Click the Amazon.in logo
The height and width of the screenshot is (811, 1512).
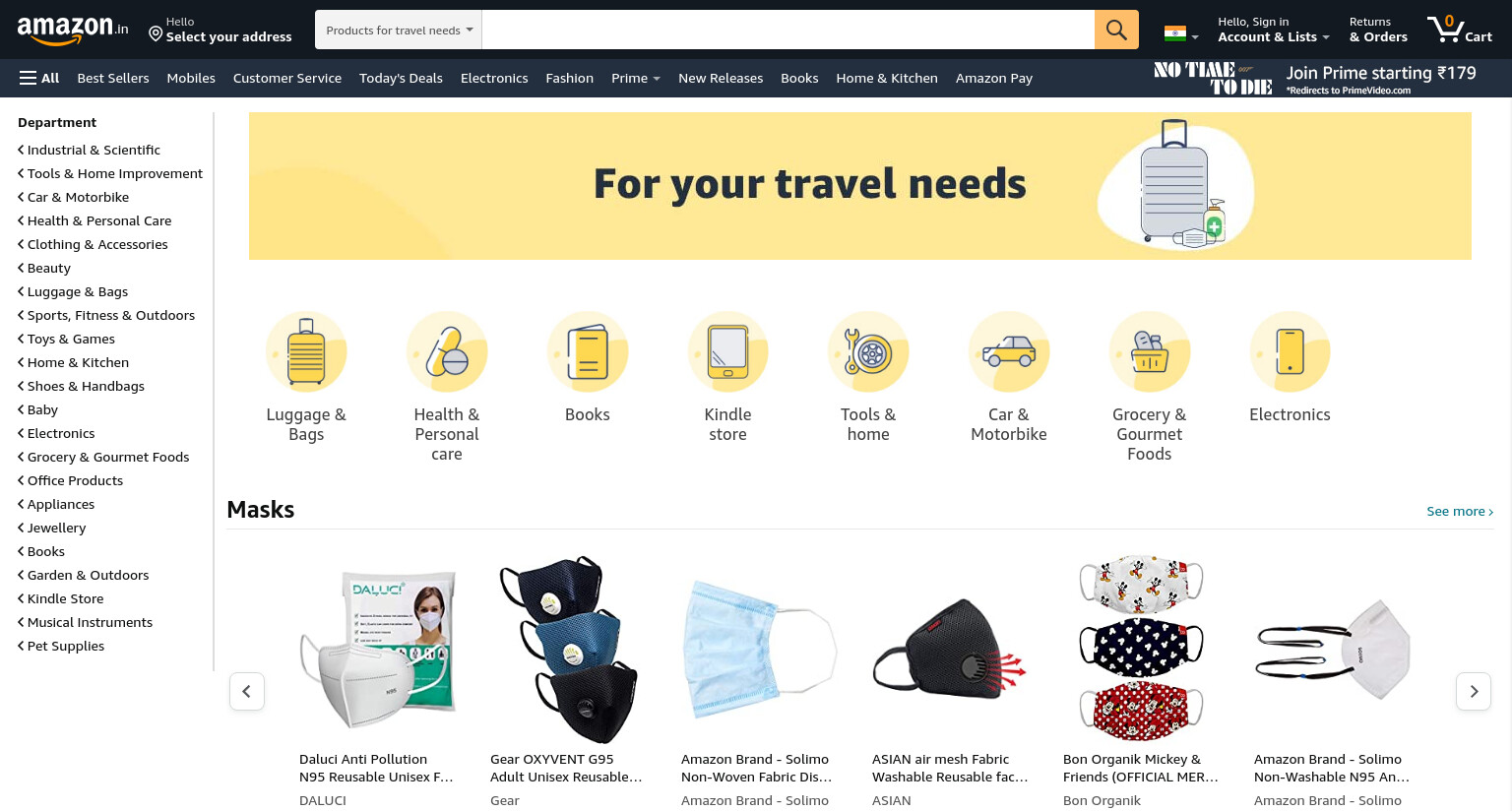[x=73, y=30]
